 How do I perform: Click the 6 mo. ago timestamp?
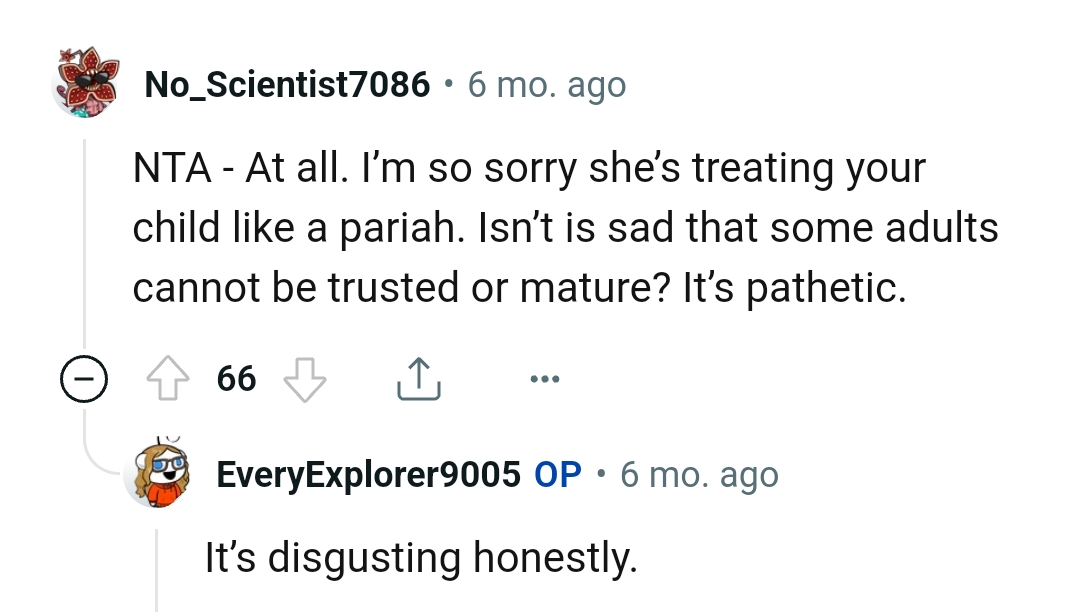544,84
